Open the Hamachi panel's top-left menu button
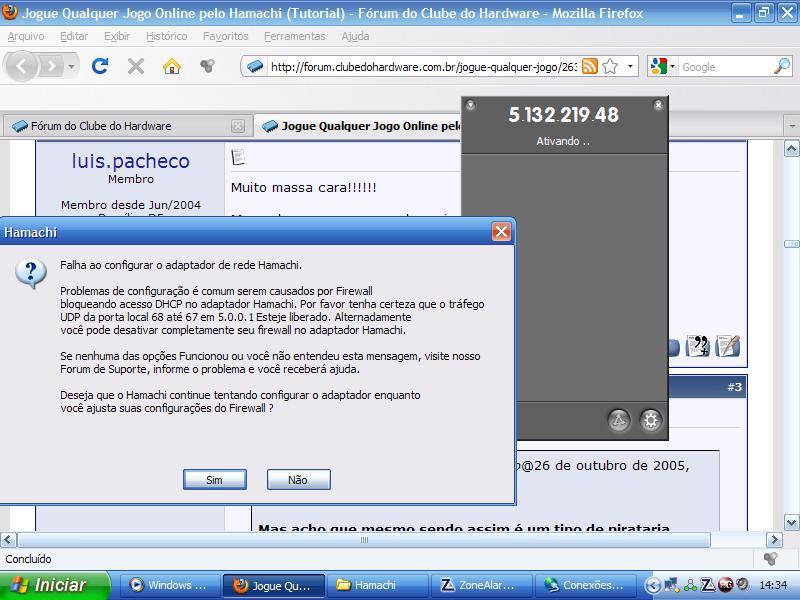This screenshot has height=600, width=800. [x=470, y=105]
